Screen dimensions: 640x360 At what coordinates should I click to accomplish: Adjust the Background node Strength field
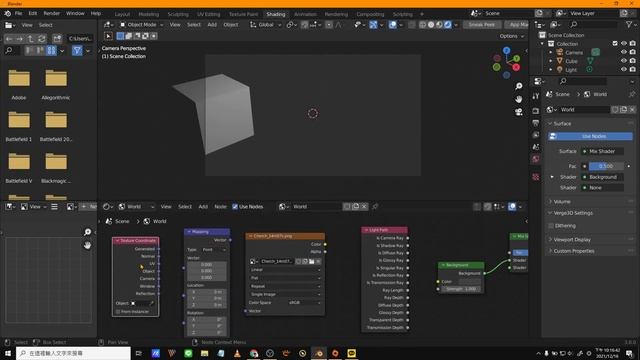[x=461, y=289]
